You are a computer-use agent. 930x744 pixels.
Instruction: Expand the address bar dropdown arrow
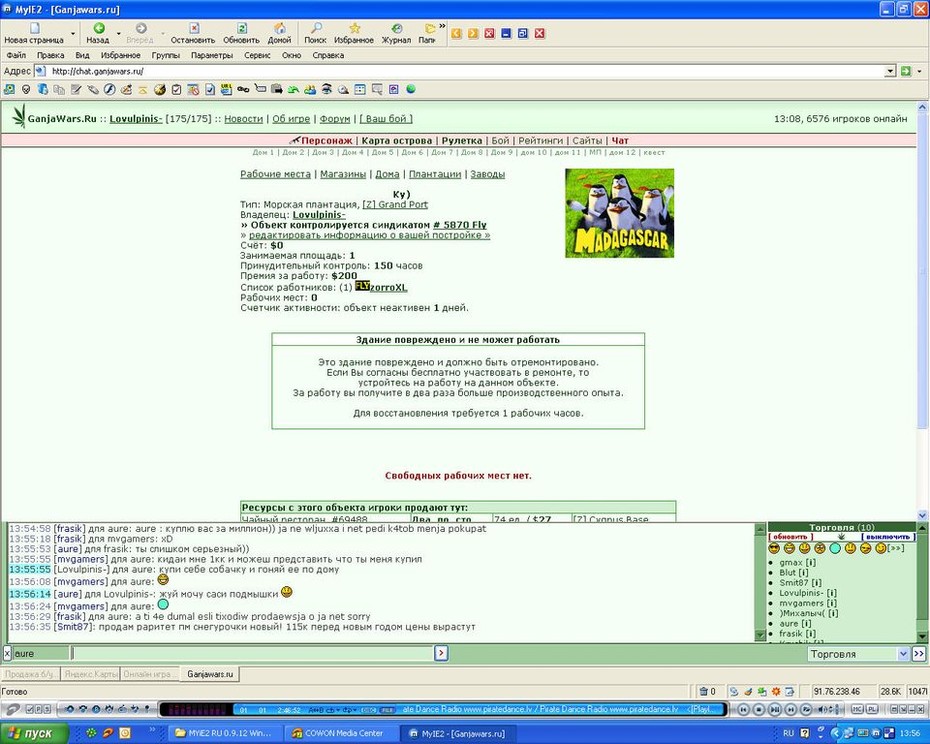890,71
